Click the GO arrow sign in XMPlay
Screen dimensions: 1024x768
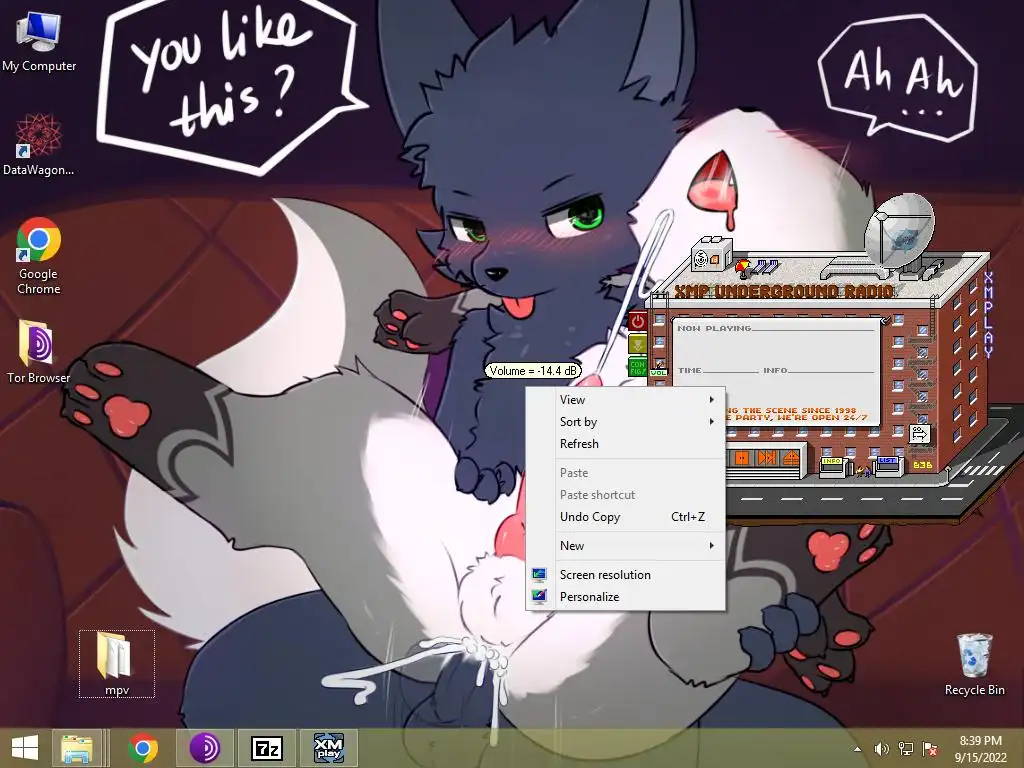tap(919, 433)
